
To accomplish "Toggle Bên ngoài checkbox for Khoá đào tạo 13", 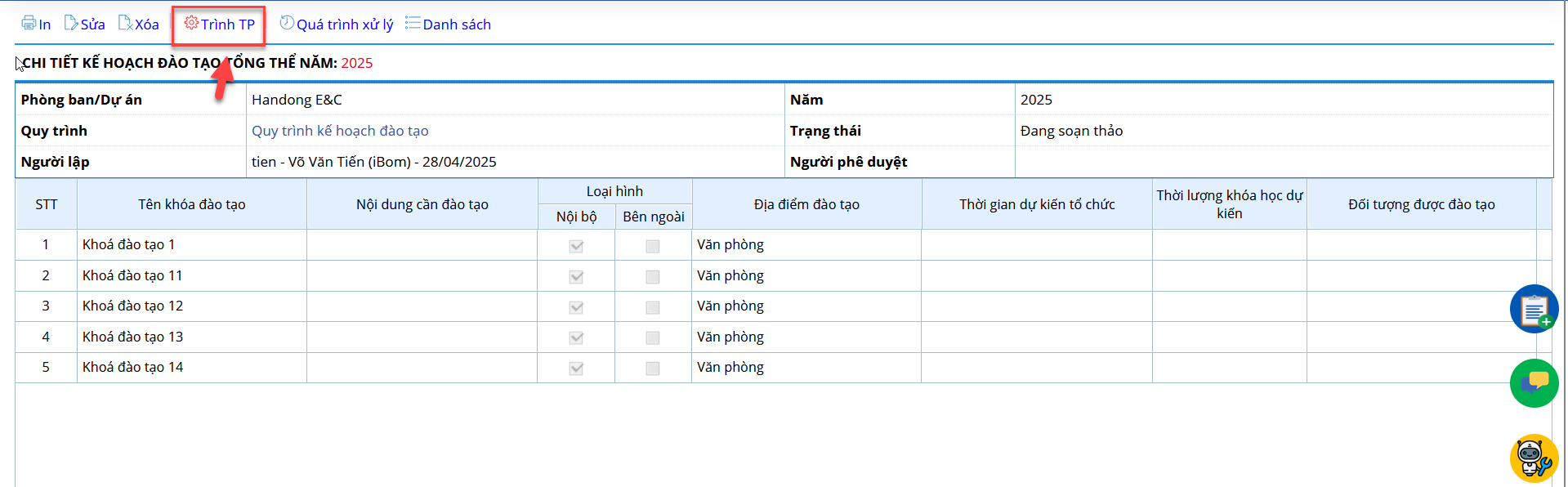I will [652, 337].
